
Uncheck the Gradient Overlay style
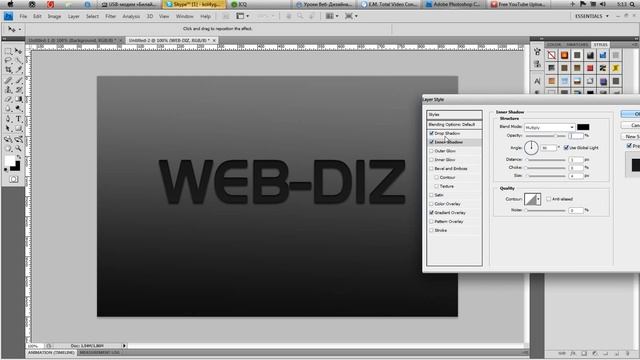(x=431, y=213)
